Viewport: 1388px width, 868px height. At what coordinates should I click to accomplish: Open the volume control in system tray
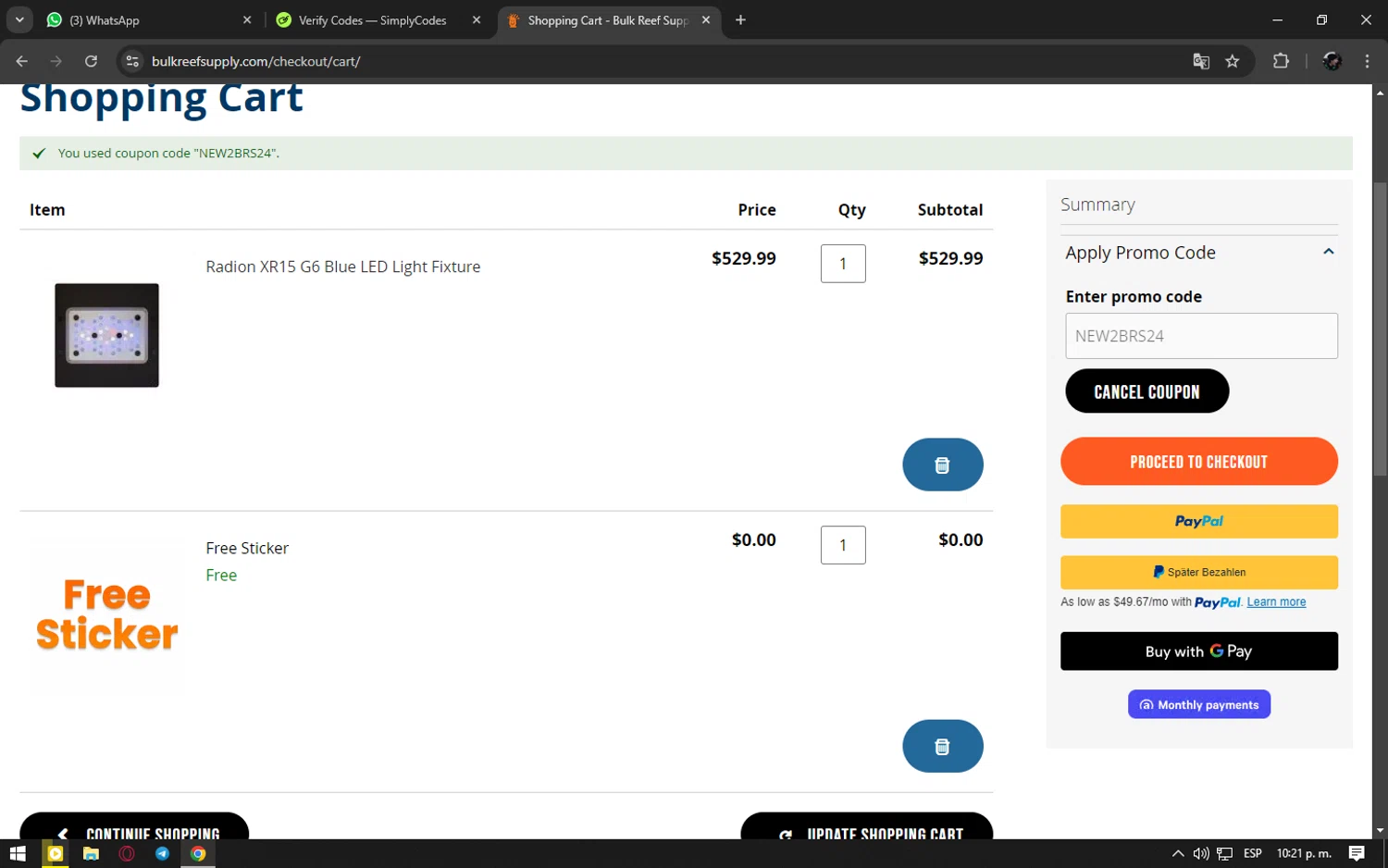point(1201,853)
